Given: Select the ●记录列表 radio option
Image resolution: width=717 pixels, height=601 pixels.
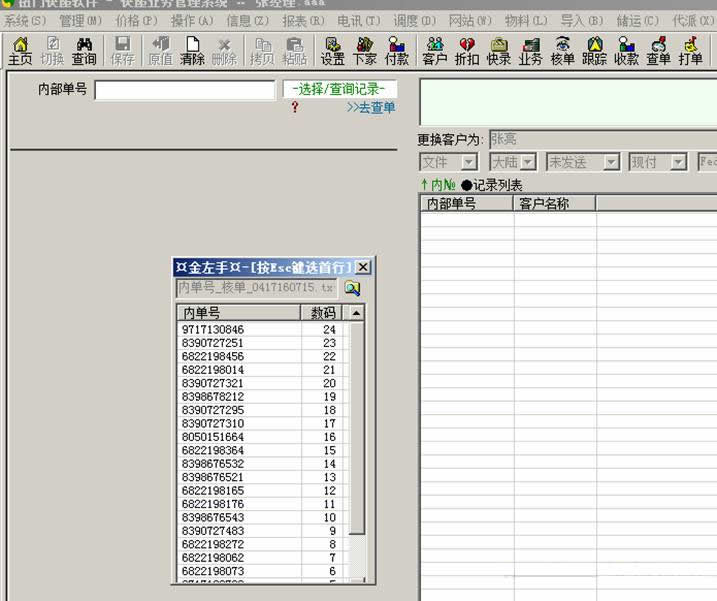Looking at the screenshot, I should (492, 185).
